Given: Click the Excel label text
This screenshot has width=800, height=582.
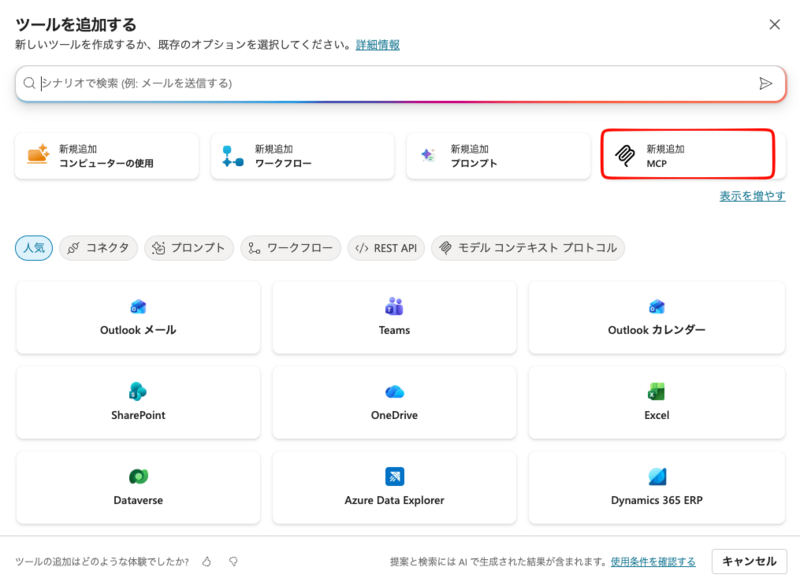Looking at the screenshot, I should [657, 415].
